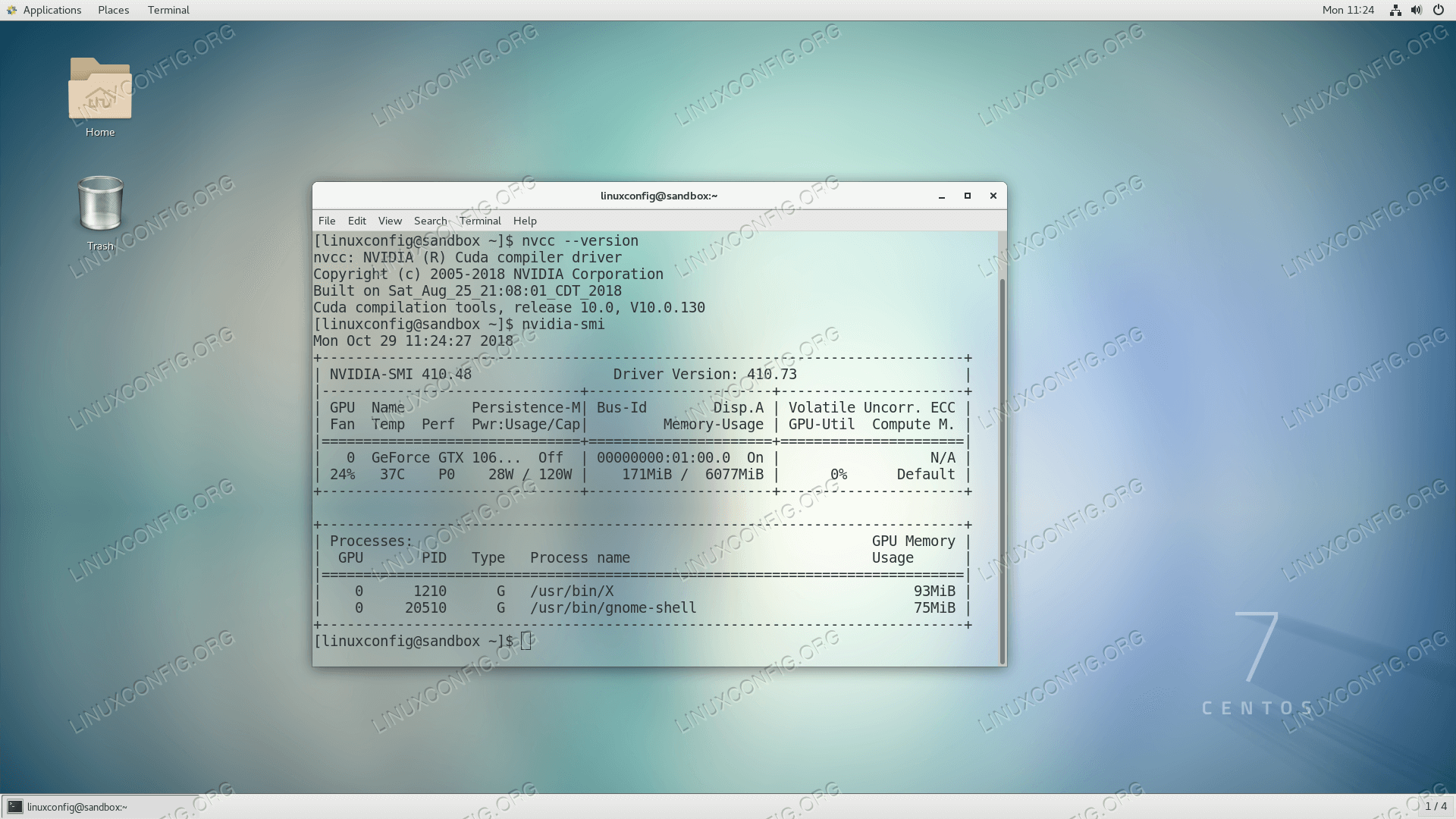
Task: Open the Help menu in terminal
Action: point(525,221)
